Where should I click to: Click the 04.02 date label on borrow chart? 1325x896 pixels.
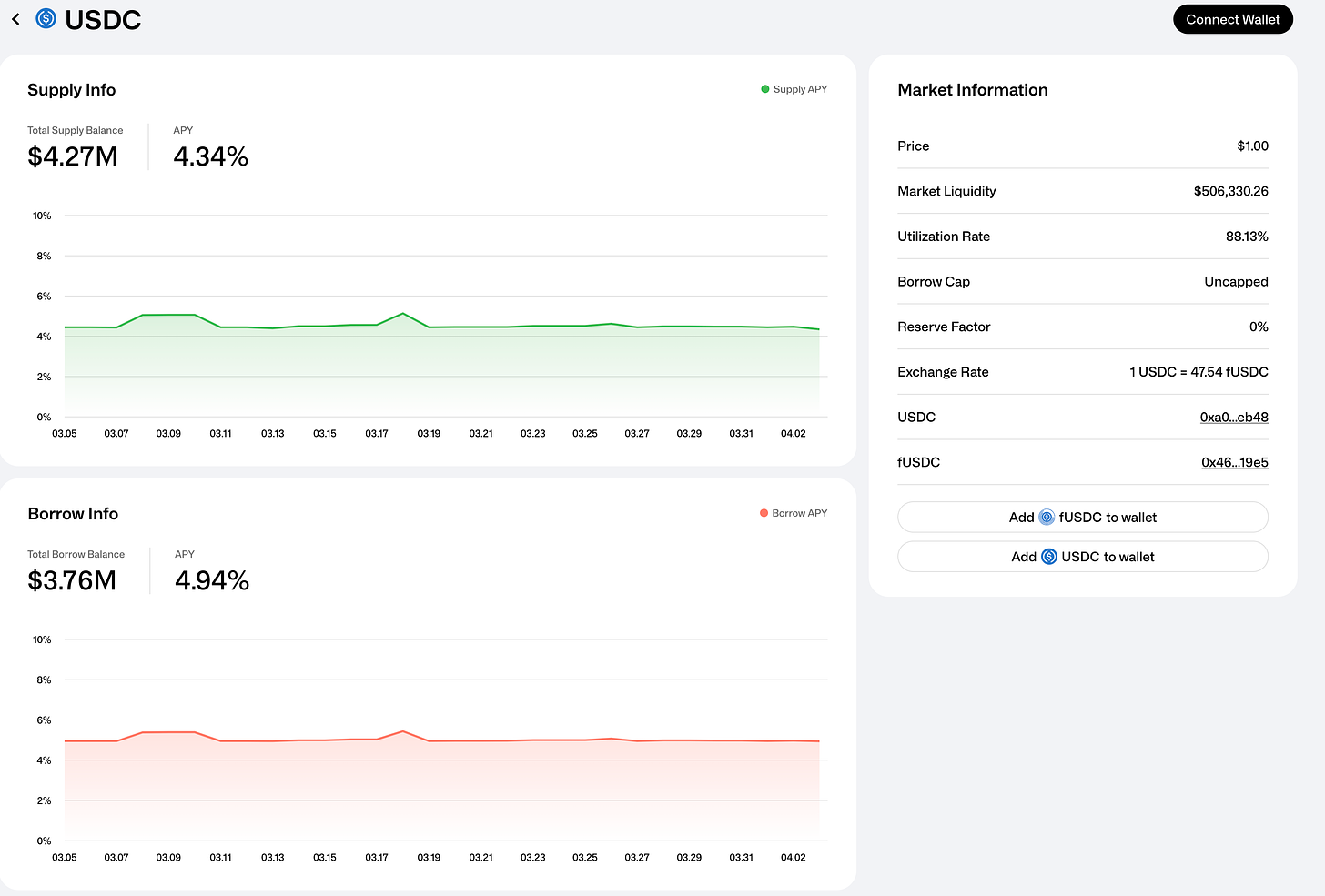point(793,858)
